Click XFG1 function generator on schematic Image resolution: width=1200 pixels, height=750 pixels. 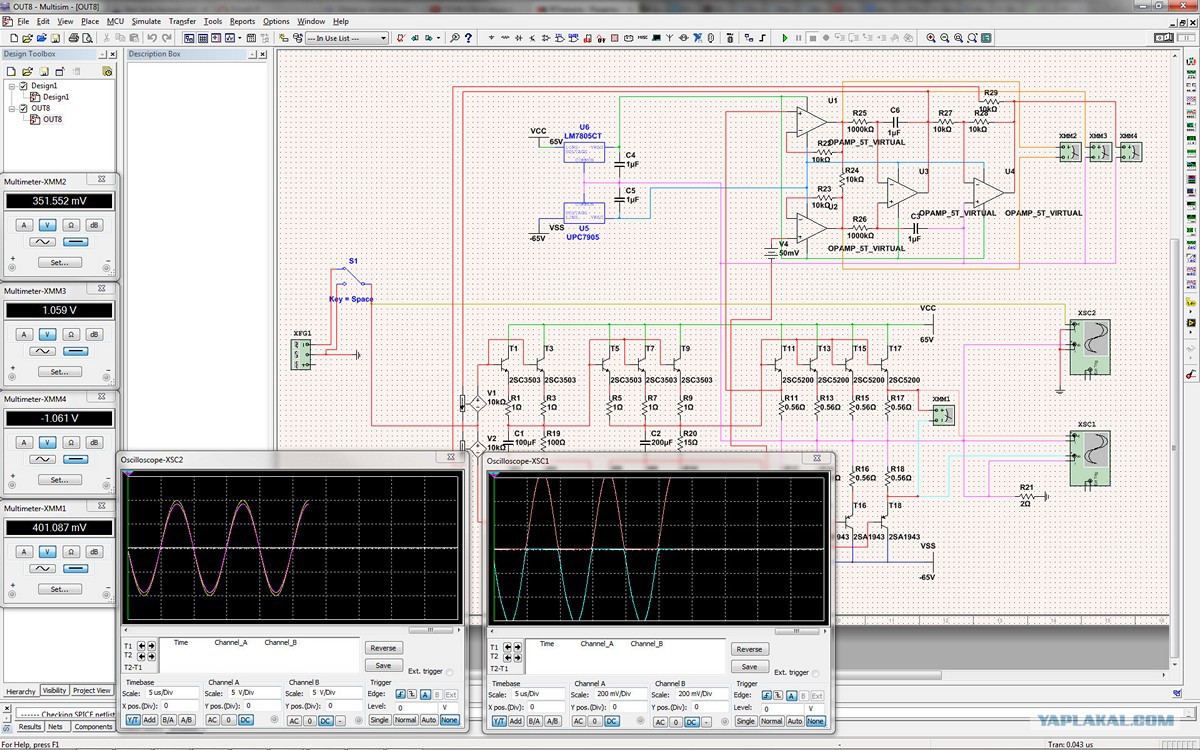coord(302,354)
